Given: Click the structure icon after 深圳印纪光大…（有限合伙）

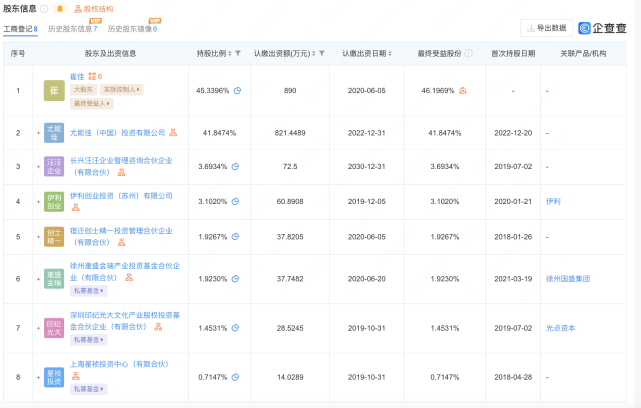Looking at the screenshot, I should coord(158,327).
